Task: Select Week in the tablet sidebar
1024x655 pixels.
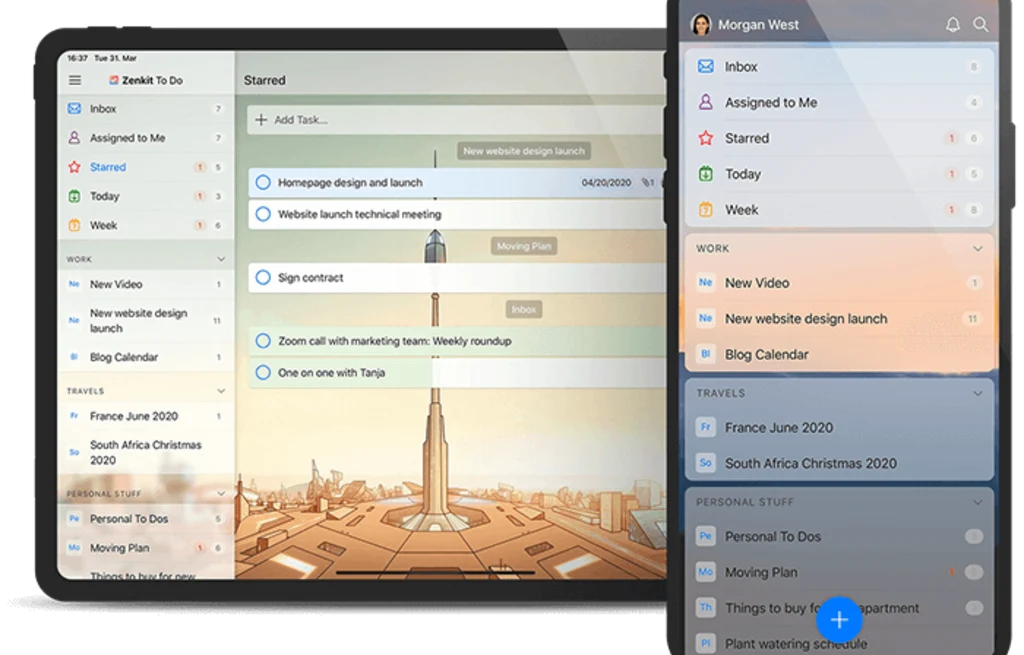Action: click(146, 225)
